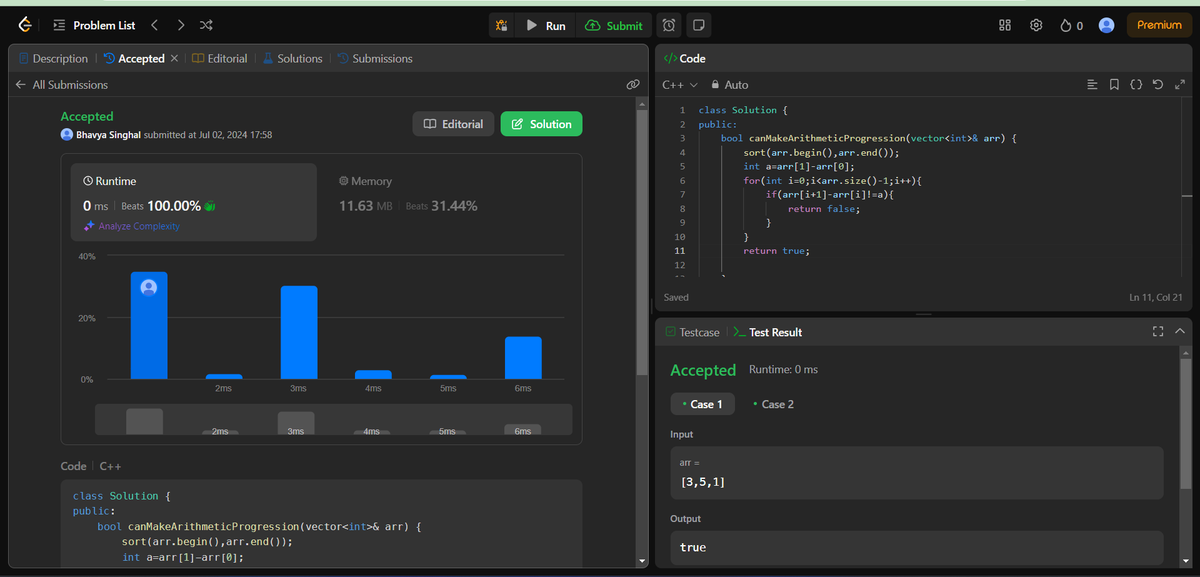Switch to the Testcase tab

point(692,332)
